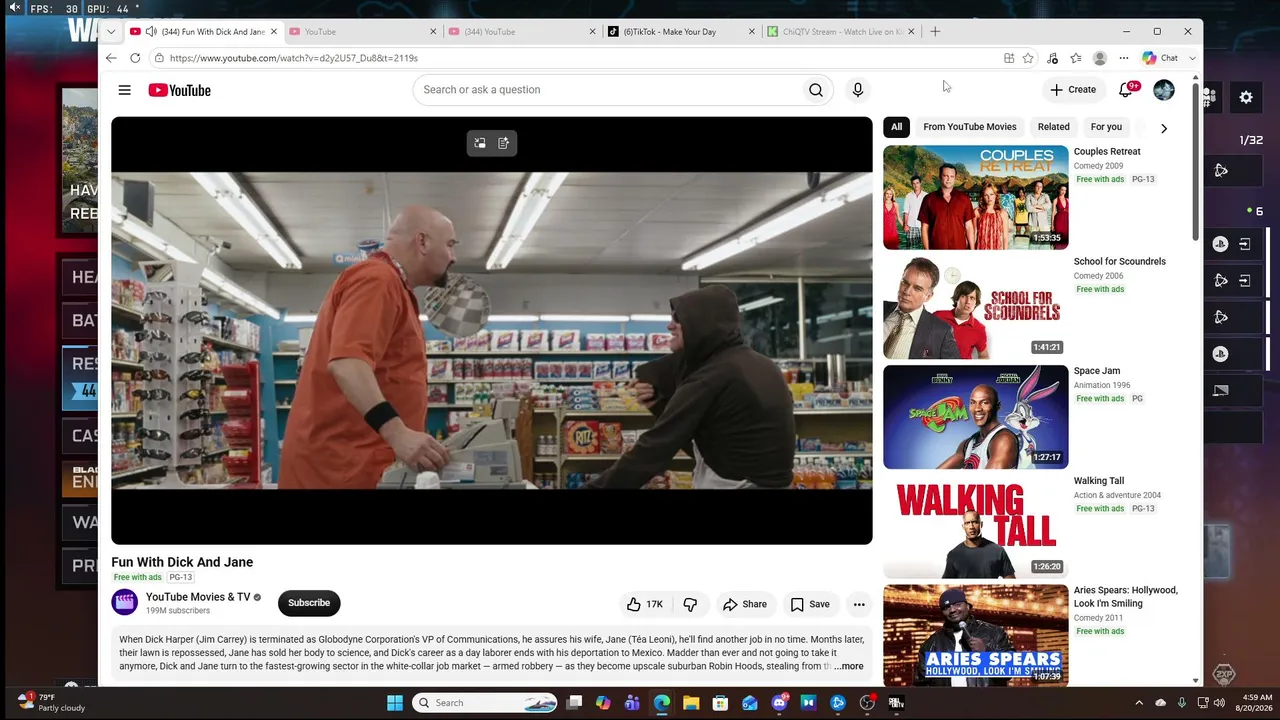Mute the tab using the speaker icon
The width and height of the screenshot is (1280, 720).
pos(150,32)
